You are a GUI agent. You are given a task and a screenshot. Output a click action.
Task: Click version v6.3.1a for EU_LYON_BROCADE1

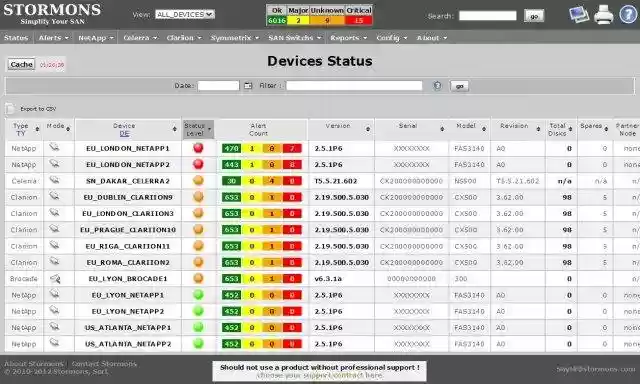[x=328, y=279]
